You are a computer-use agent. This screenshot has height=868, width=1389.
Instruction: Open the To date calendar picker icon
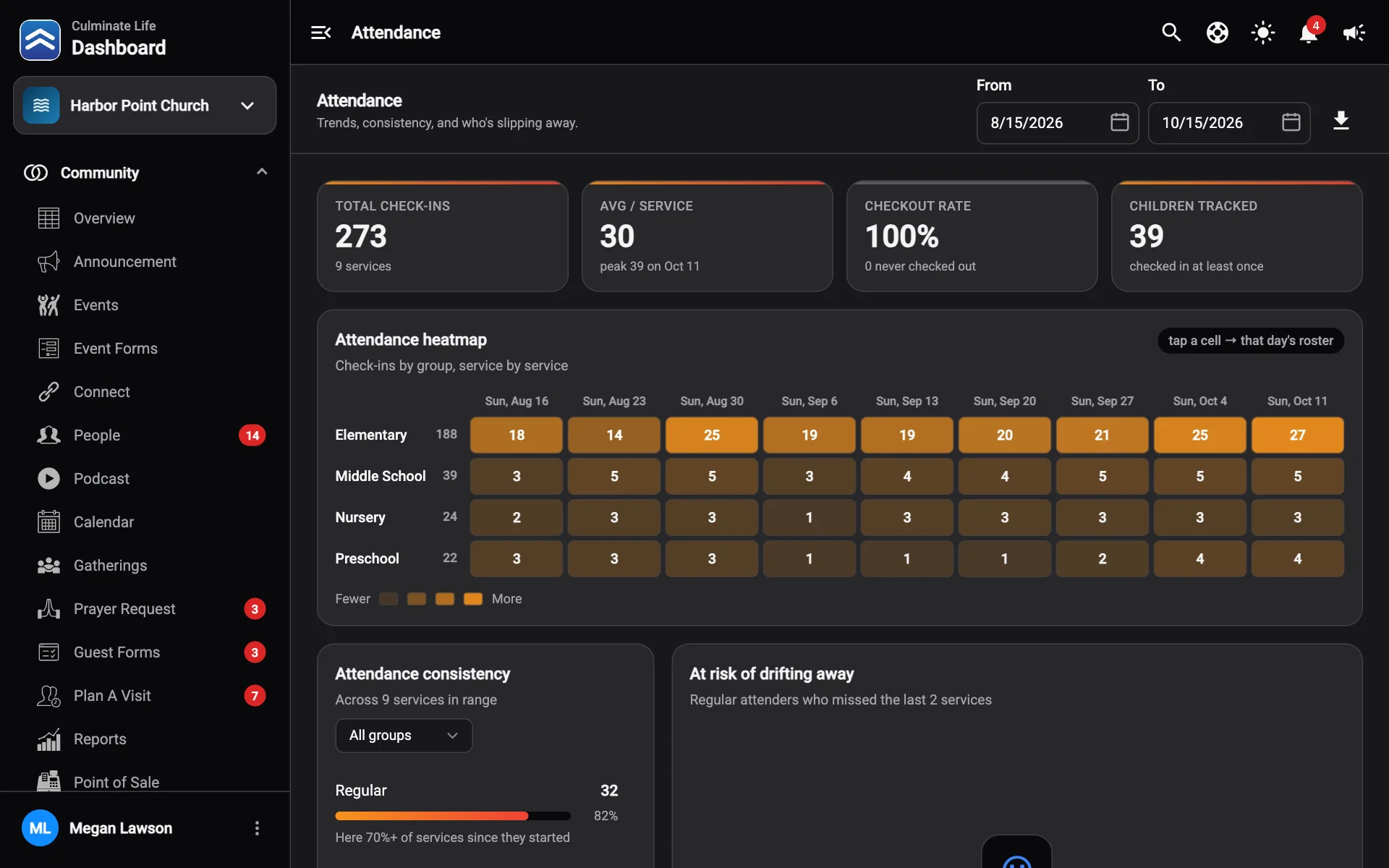1291,122
